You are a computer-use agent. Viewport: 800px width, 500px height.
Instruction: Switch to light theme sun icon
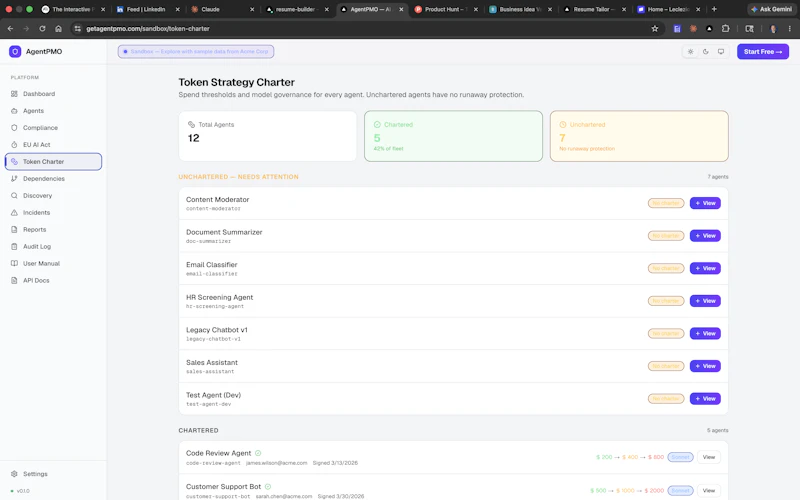690,52
